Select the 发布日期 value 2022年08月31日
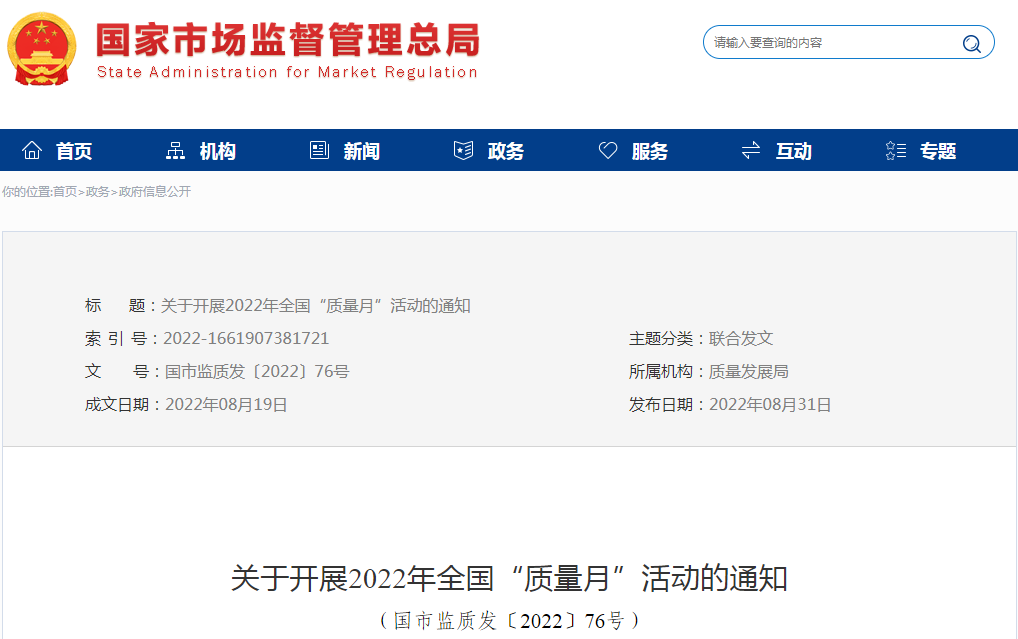 pos(770,405)
